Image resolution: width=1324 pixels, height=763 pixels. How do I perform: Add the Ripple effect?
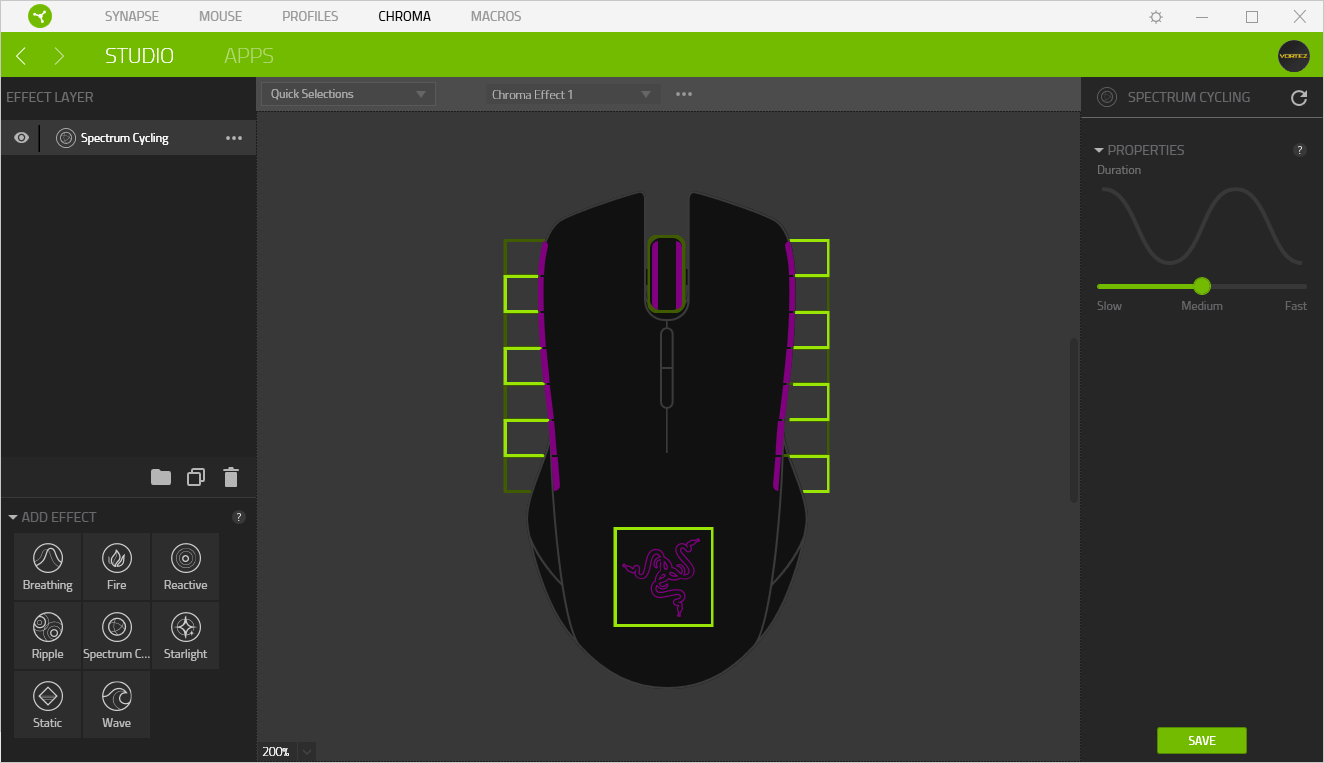coord(48,635)
